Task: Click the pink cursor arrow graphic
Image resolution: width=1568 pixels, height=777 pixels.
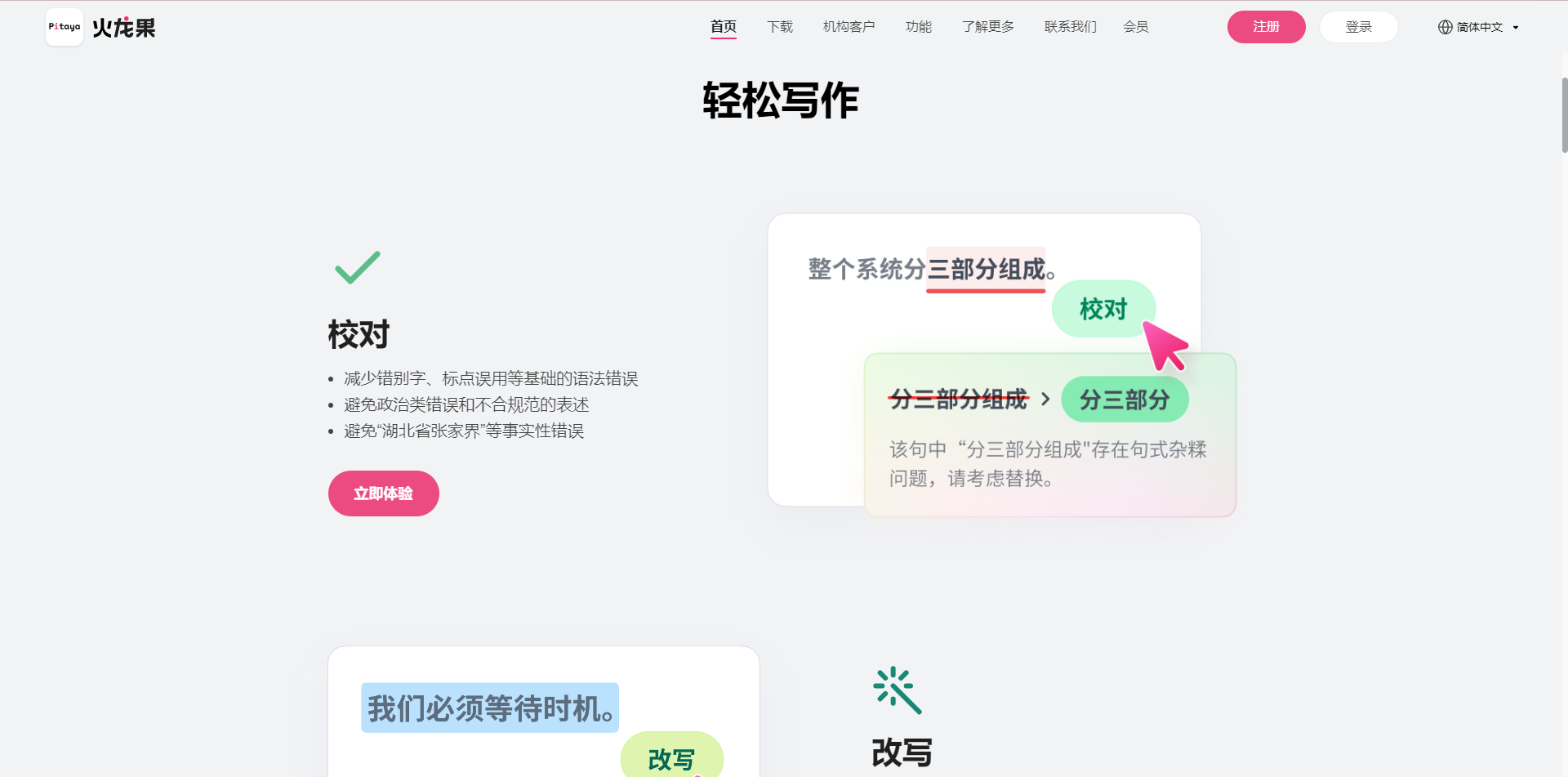Action: click(x=1165, y=346)
